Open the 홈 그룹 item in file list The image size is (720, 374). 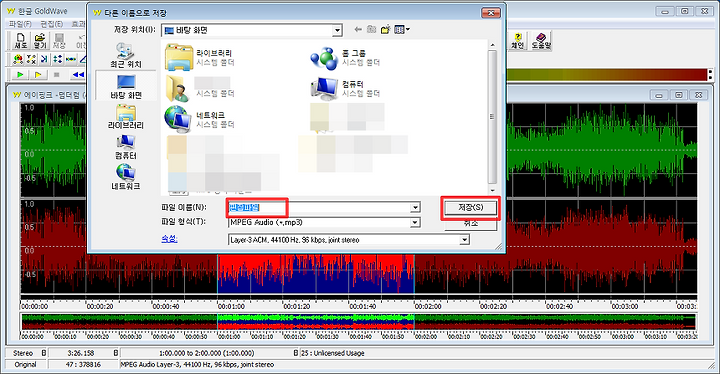coord(345,57)
